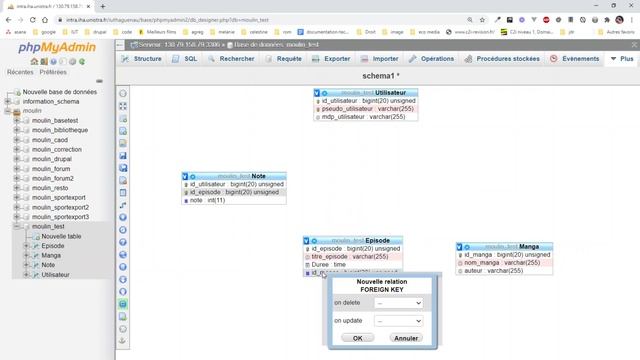Switch the designer to fullscreen view
The height and width of the screenshot is (360, 640).
[x=123, y=106]
